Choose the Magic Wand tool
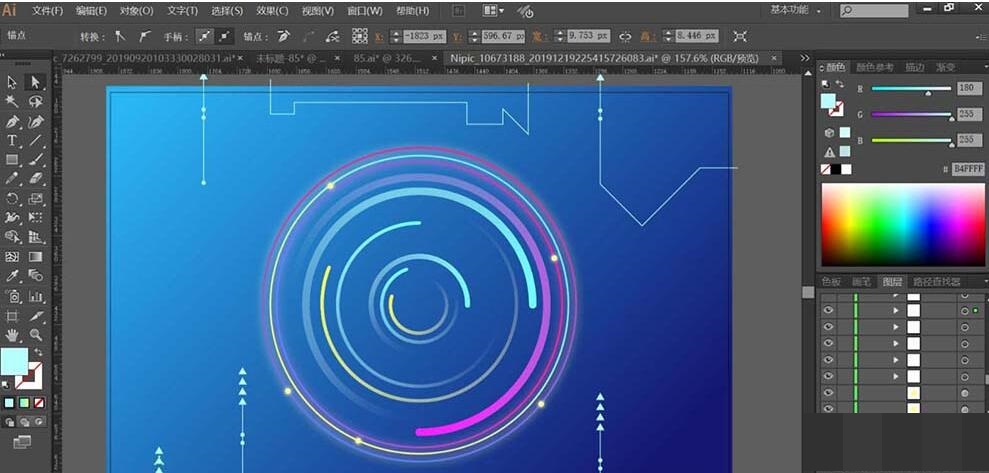Viewport: 989px width, 473px height. (x=13, y=102)
